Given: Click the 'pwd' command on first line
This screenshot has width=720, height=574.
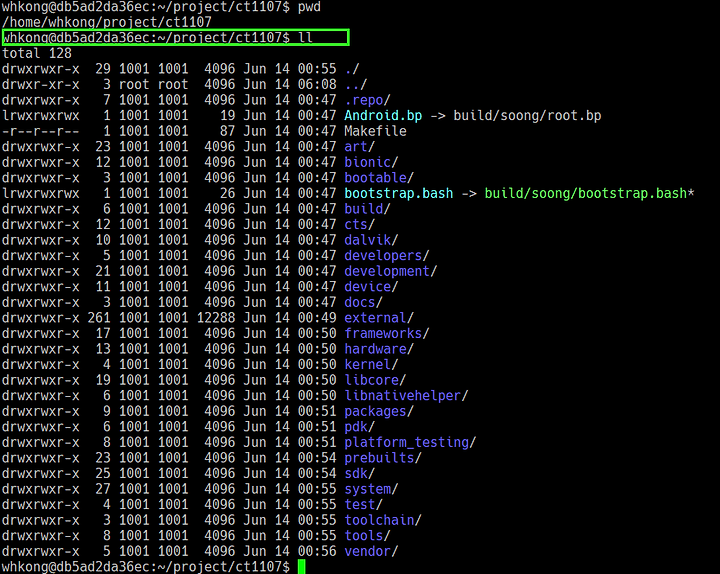Looking at the screenshot, I should point(309,7).
